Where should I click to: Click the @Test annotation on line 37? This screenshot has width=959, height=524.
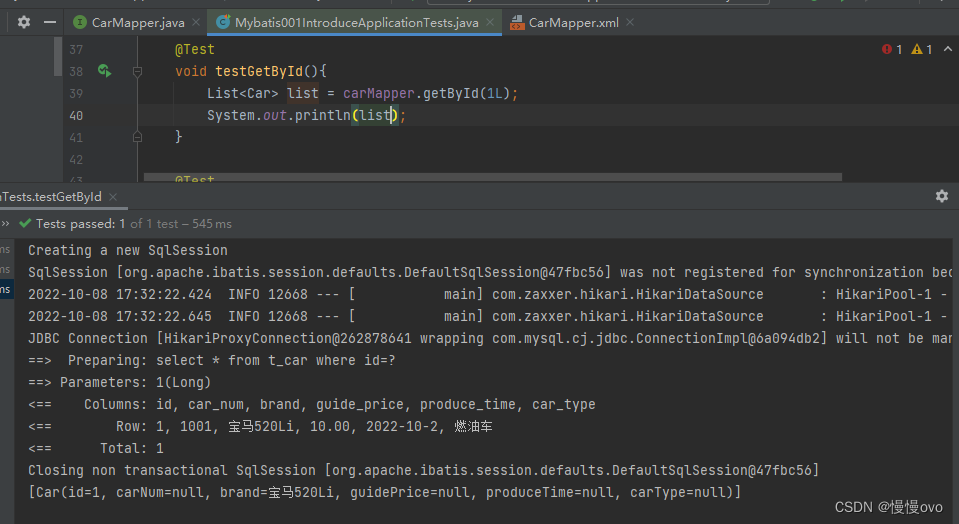pos(194,50)
